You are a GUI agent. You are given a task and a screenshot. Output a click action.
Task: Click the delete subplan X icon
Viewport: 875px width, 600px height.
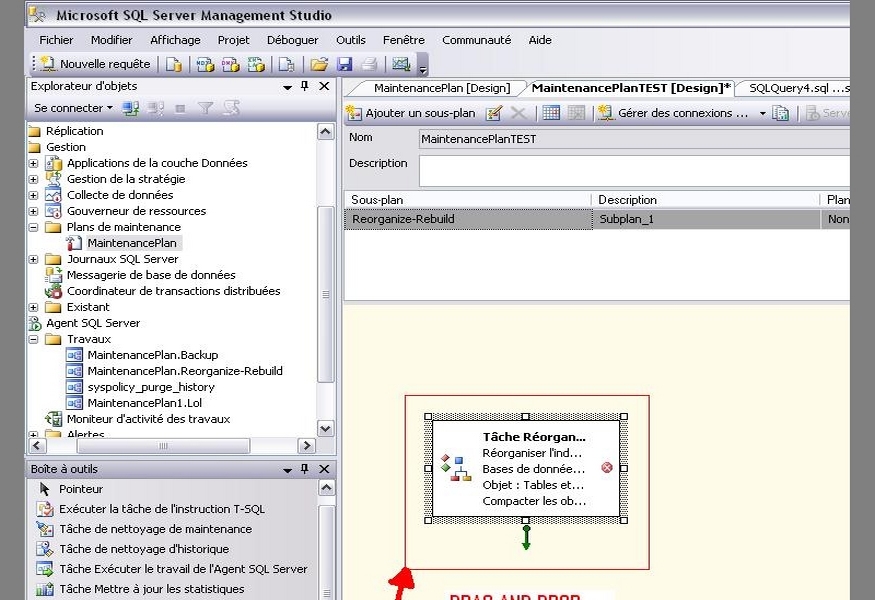pos(518,113)
